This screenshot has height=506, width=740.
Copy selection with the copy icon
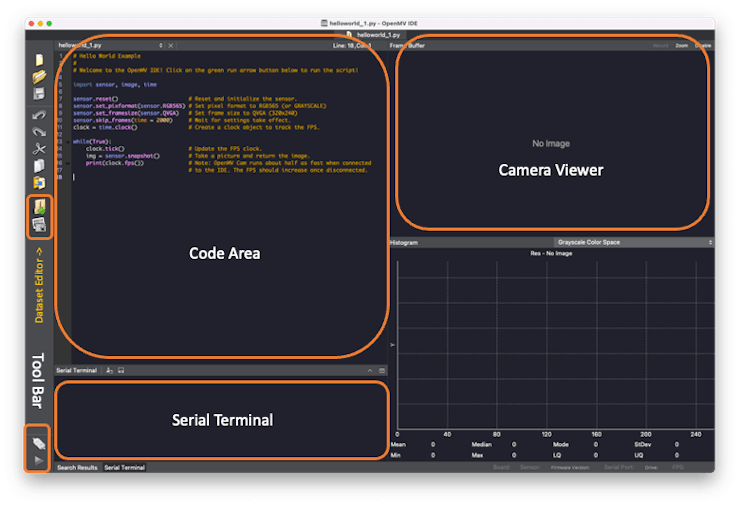point(39,166)
